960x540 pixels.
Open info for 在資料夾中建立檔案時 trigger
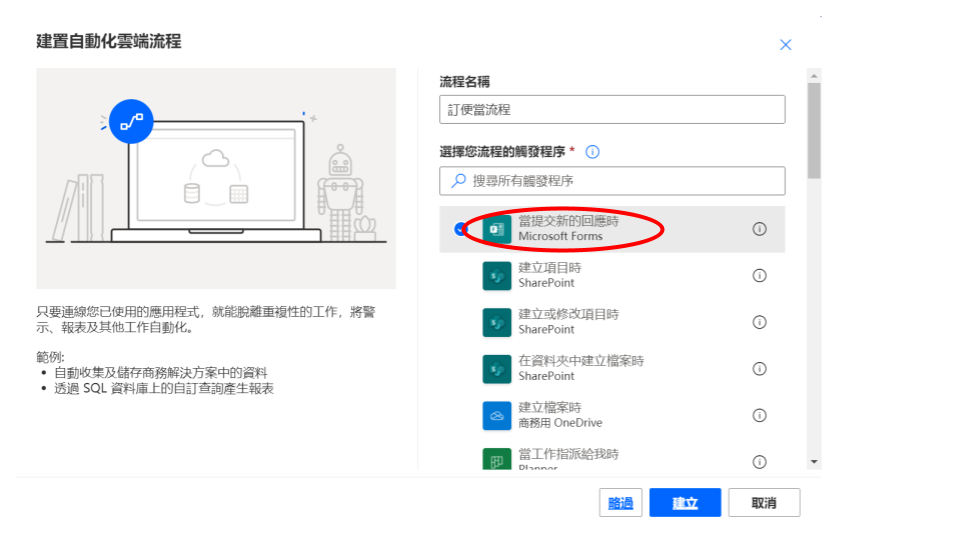coord(759,369)
